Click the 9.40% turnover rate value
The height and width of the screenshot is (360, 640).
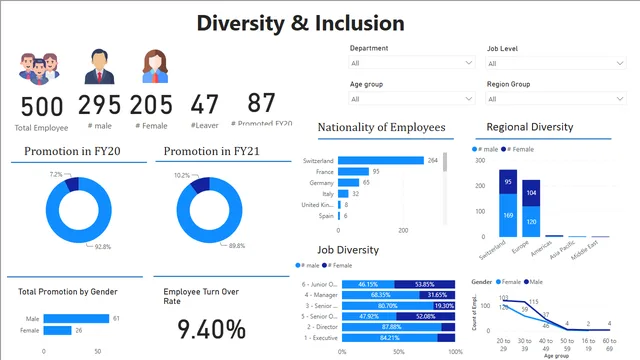tap(211, 329)
